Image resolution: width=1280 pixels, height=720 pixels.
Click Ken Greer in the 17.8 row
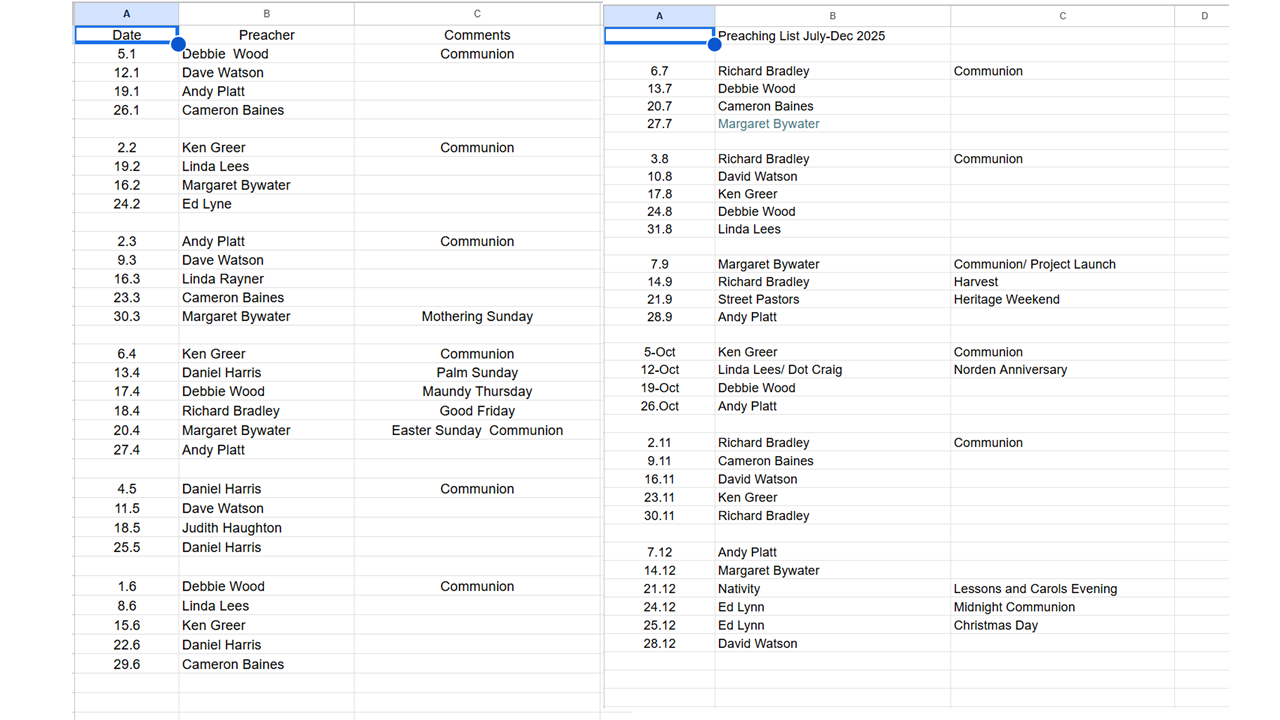832,194
